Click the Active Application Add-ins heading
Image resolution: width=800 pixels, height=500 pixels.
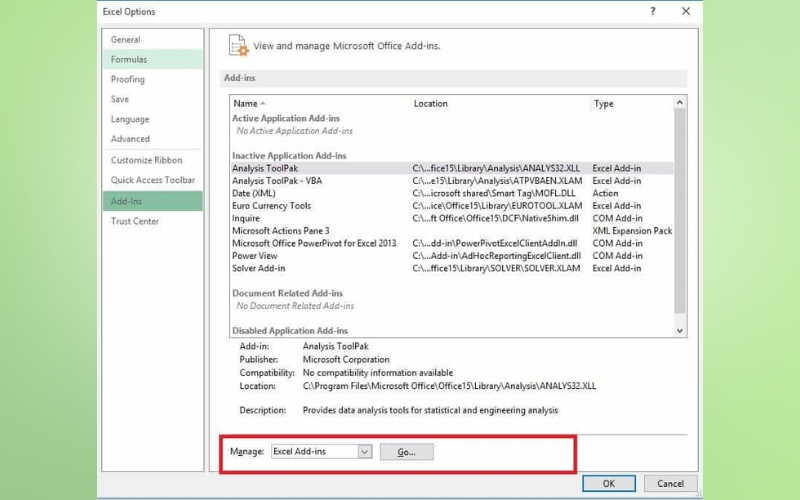click(x=286, y=118)
